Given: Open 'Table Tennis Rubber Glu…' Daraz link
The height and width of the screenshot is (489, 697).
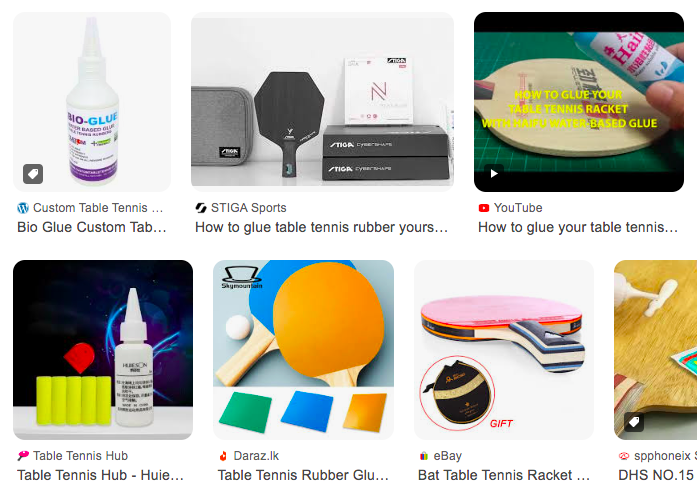Looking at the screenshot, I should pos(303,475).
